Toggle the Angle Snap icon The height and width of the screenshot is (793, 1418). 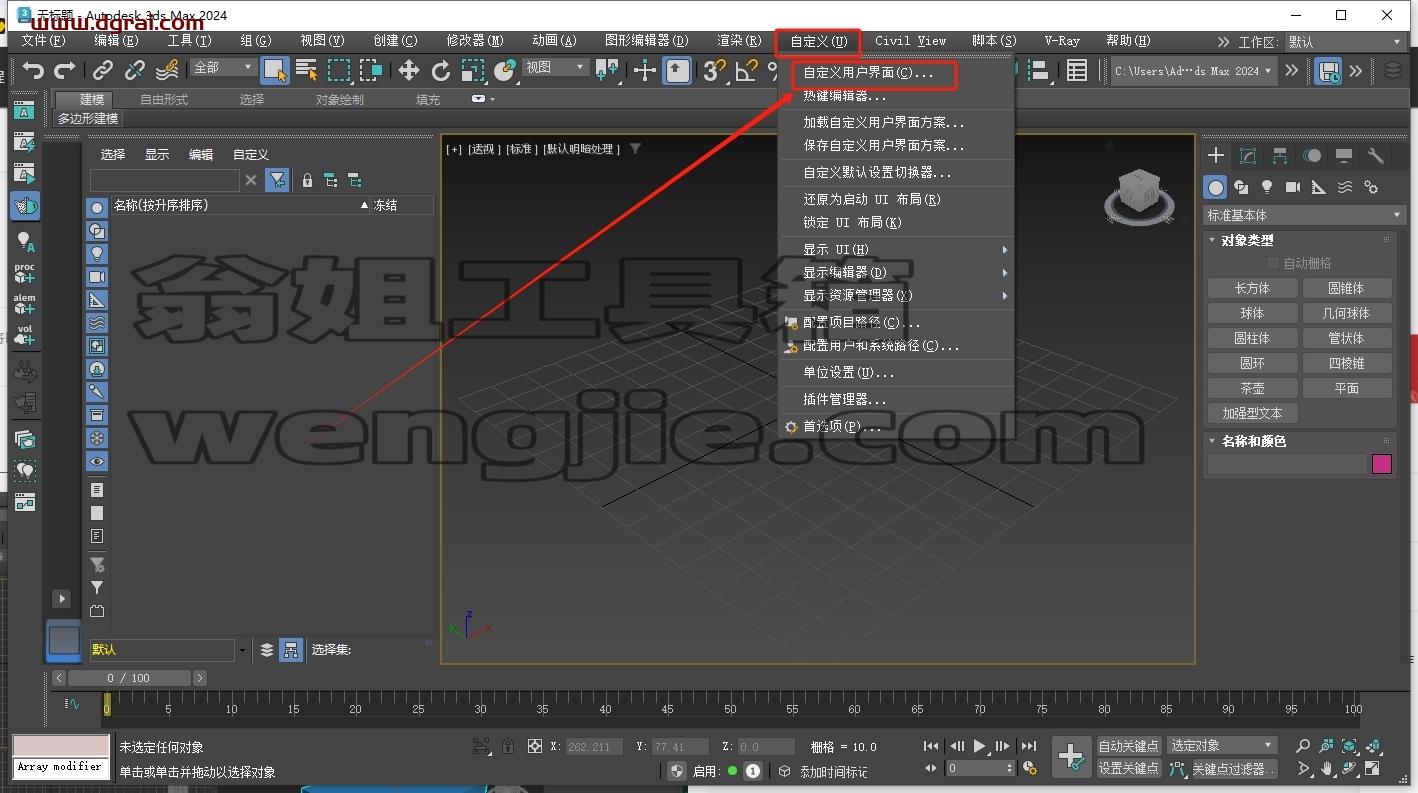point(746,70)
